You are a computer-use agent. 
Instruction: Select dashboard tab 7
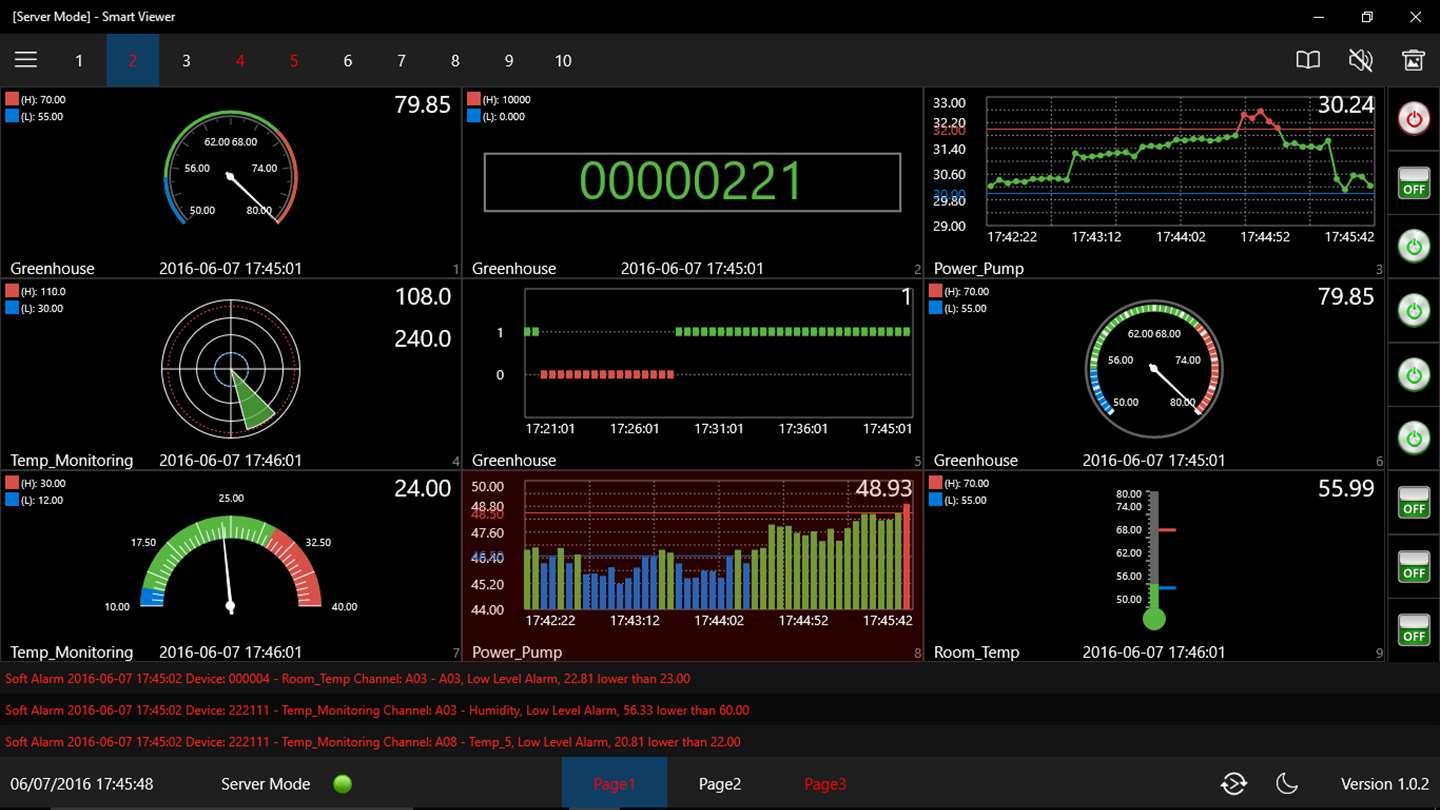click(x=401, y=61)
